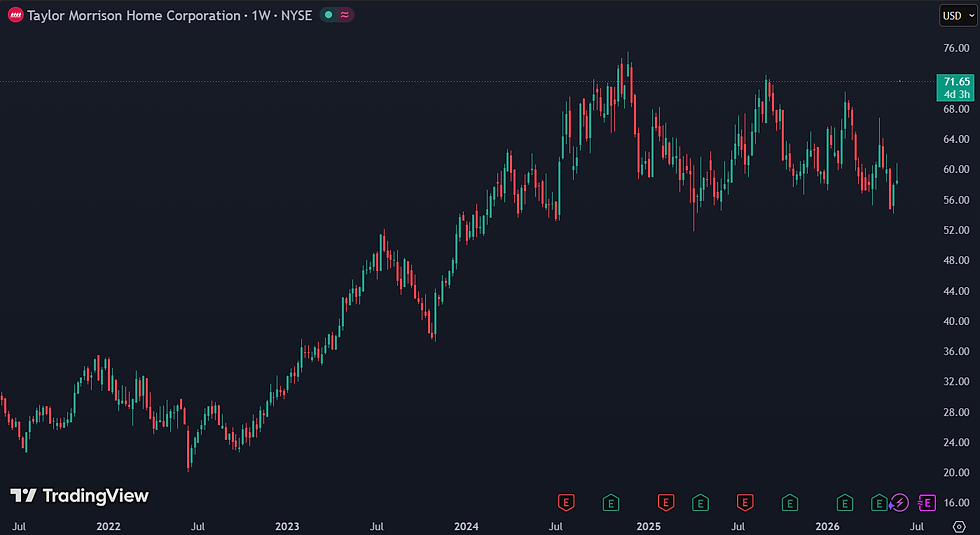Click the 24.00 price axis label

[x=956, y=442]
